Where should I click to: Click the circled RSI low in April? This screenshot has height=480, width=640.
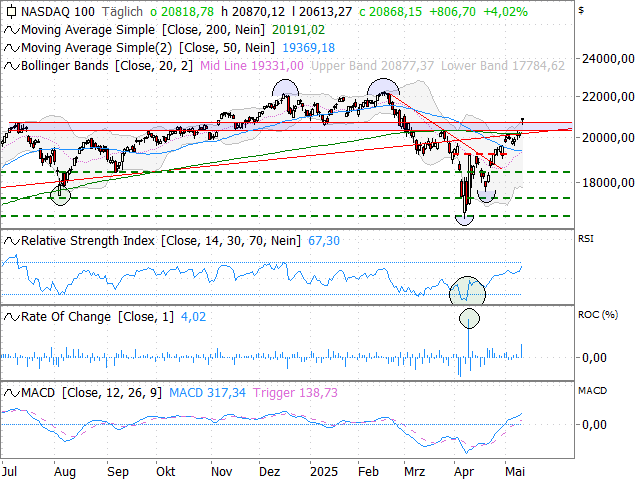coord(467,291)
